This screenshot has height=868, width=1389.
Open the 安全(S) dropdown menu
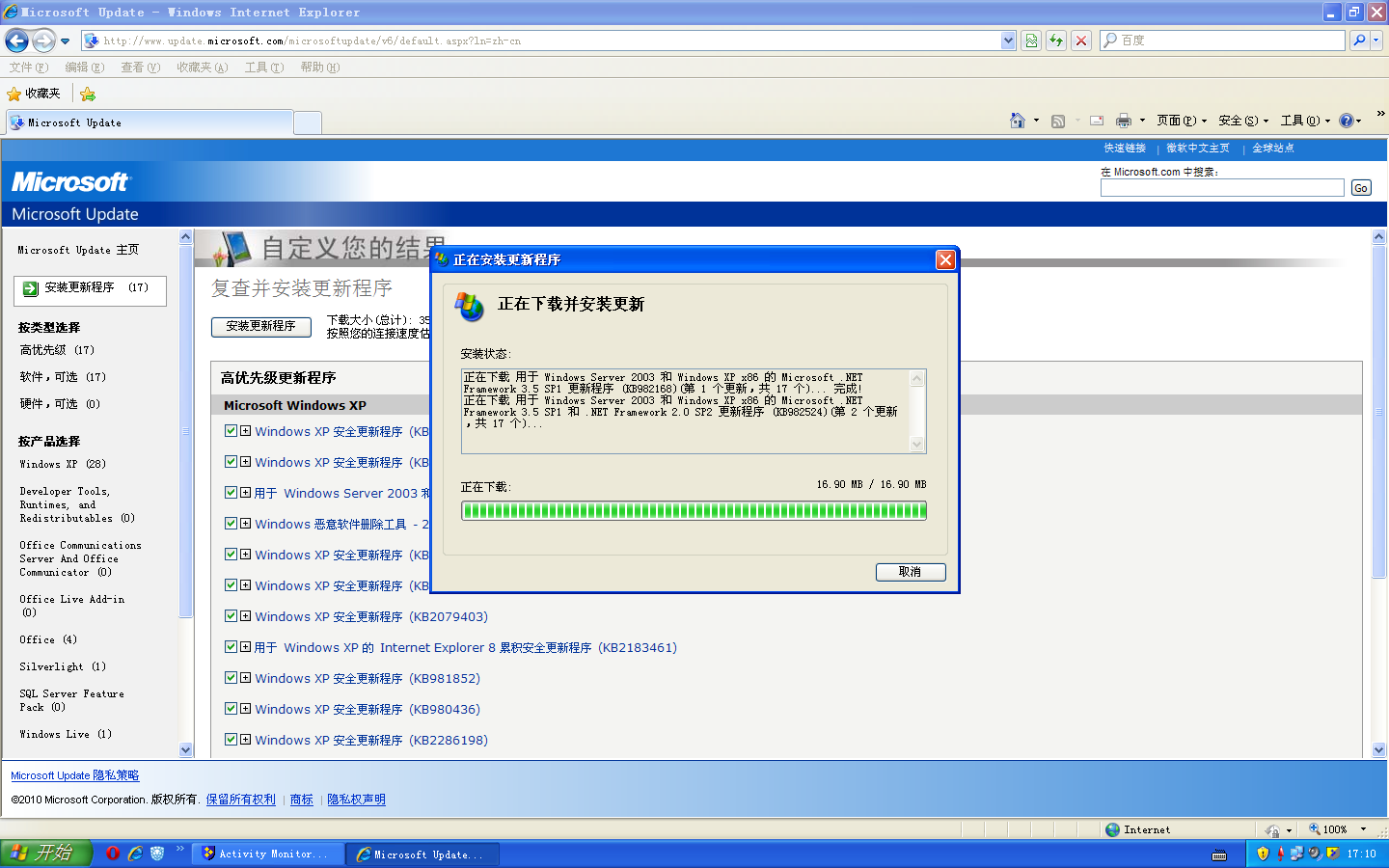click(x=1243, y=121)
